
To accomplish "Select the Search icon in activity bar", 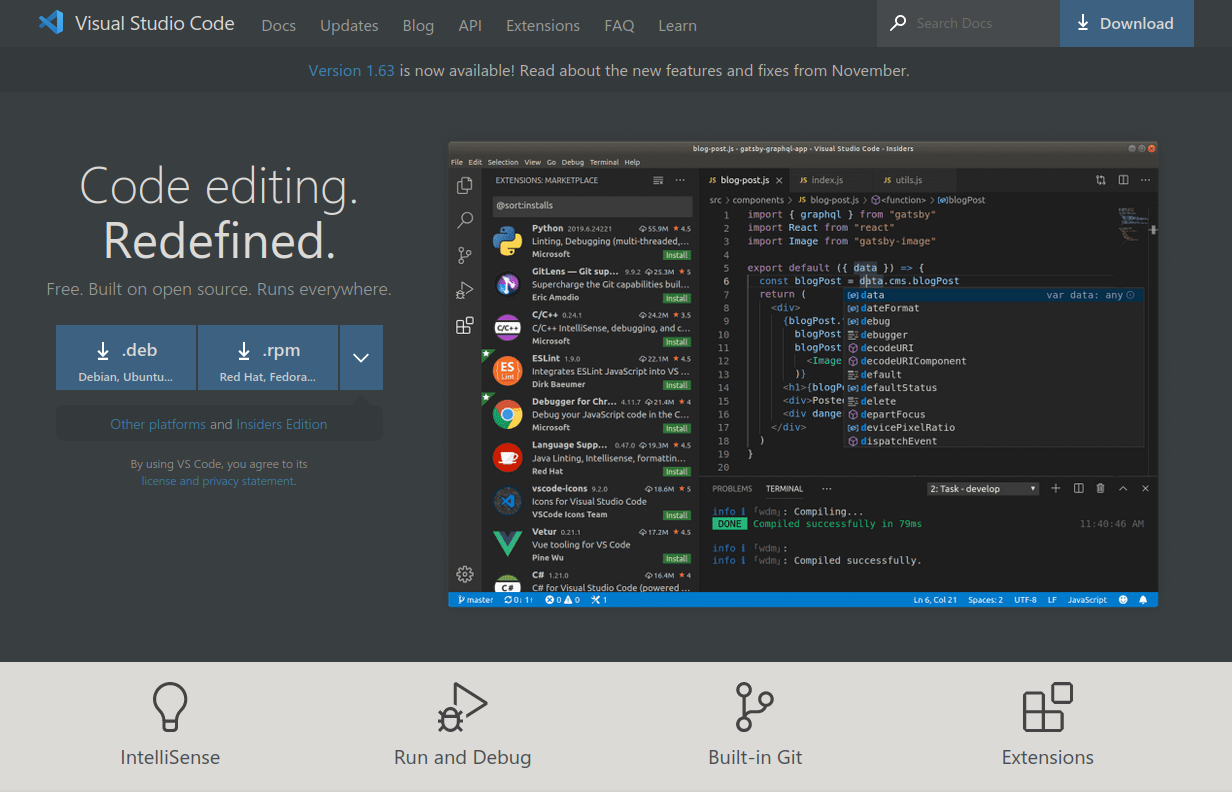I will coord(464,220).
